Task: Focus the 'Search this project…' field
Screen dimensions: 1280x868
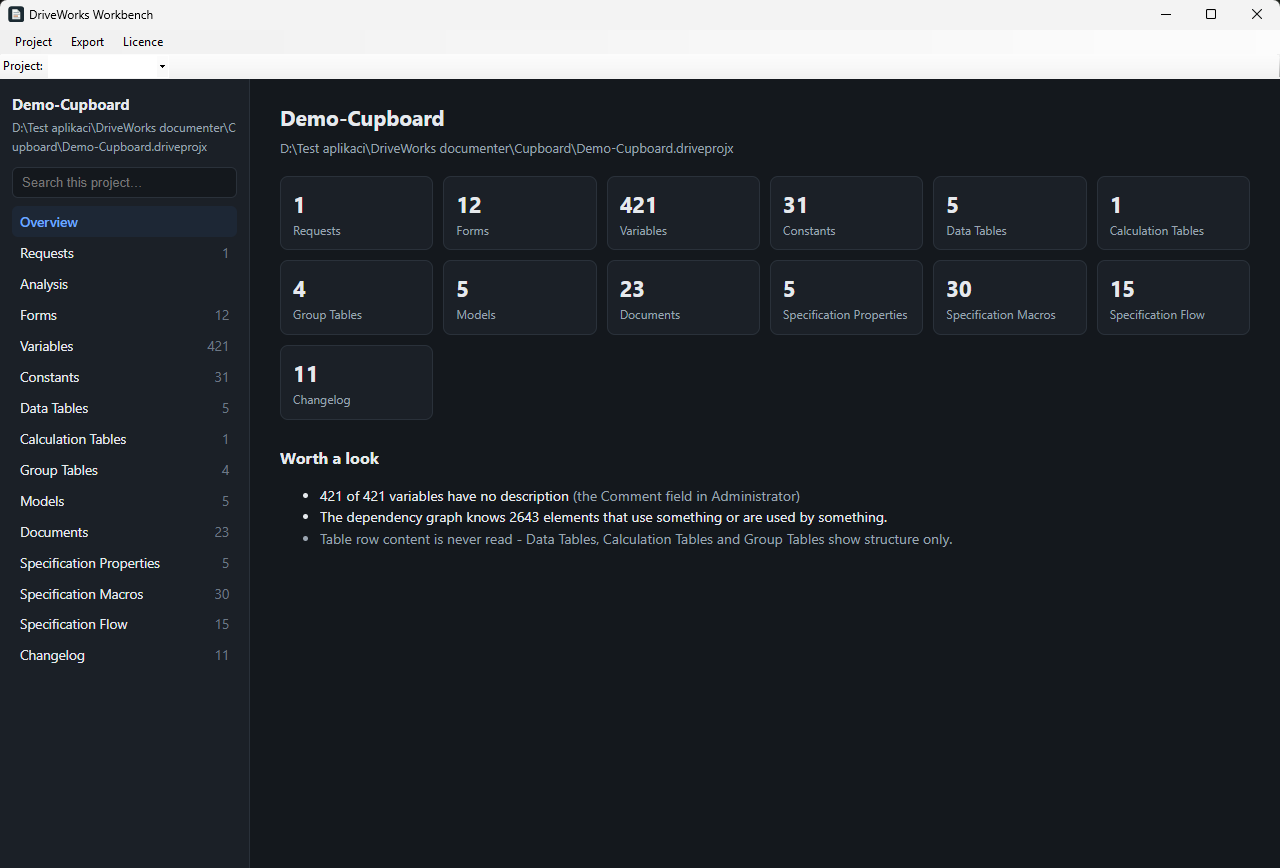Action: tap(124, 182)
